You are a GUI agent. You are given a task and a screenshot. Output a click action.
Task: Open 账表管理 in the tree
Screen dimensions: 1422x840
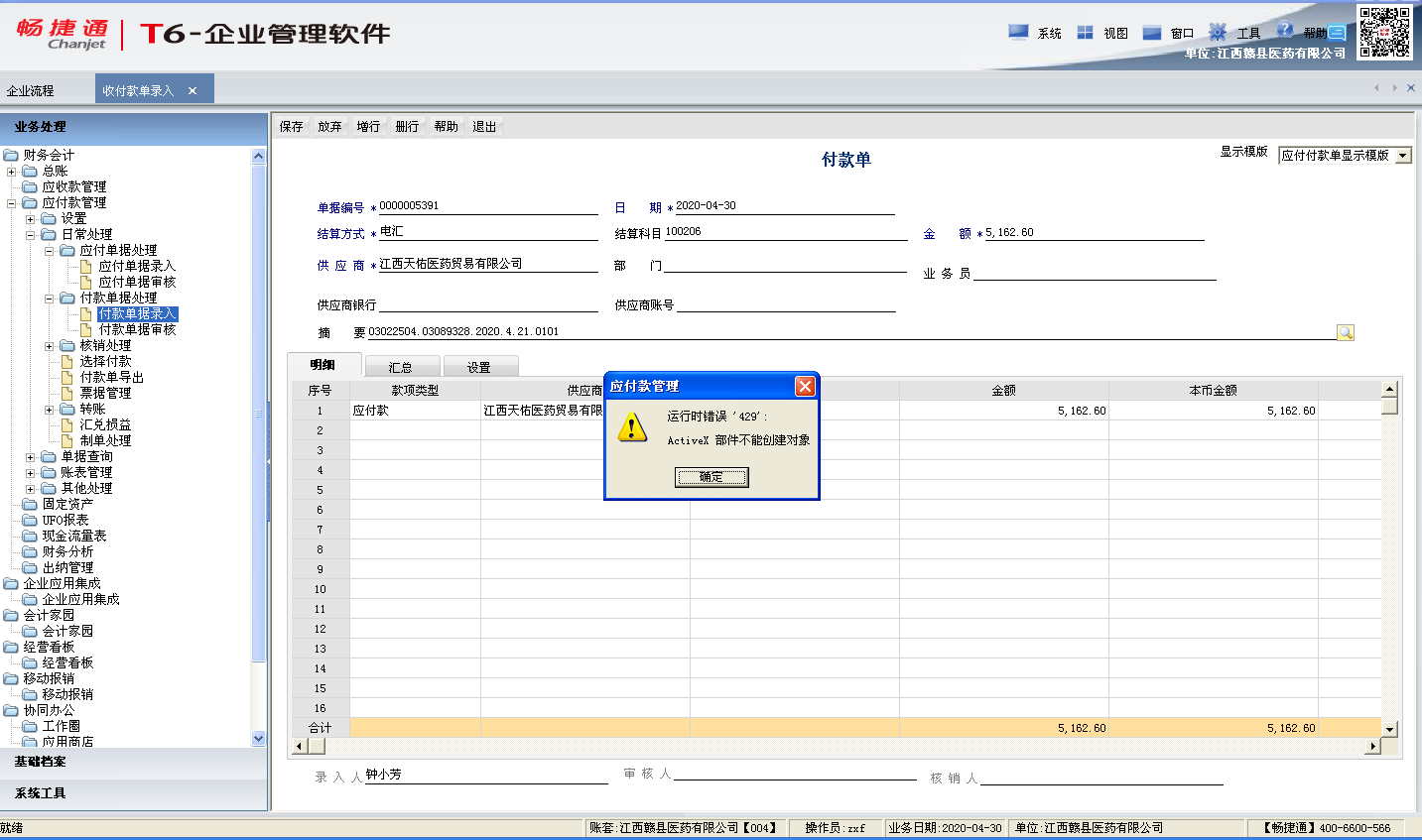coord(86,472)
